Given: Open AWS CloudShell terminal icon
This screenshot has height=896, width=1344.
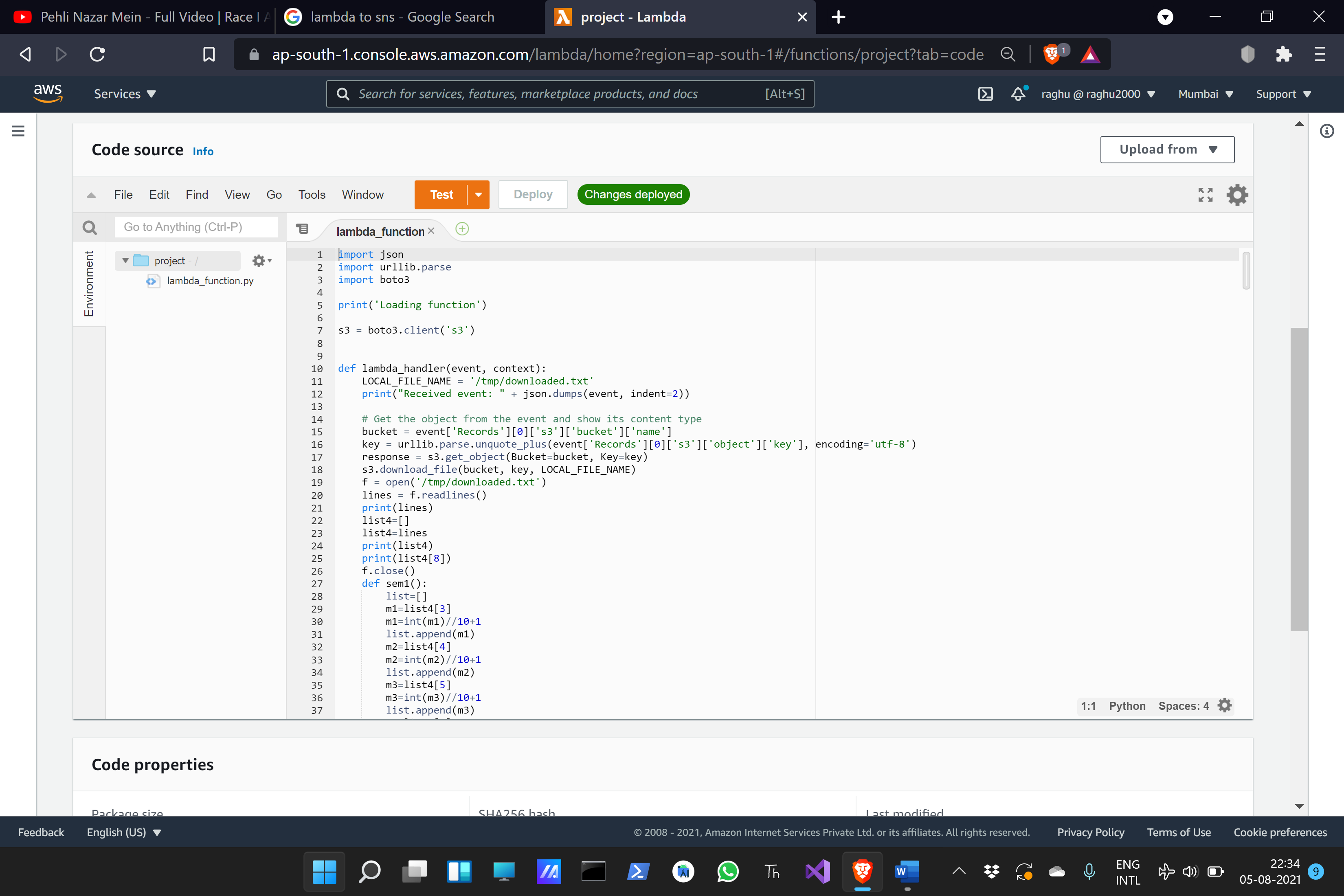Looking at the screenshot, I should [985, 94].
